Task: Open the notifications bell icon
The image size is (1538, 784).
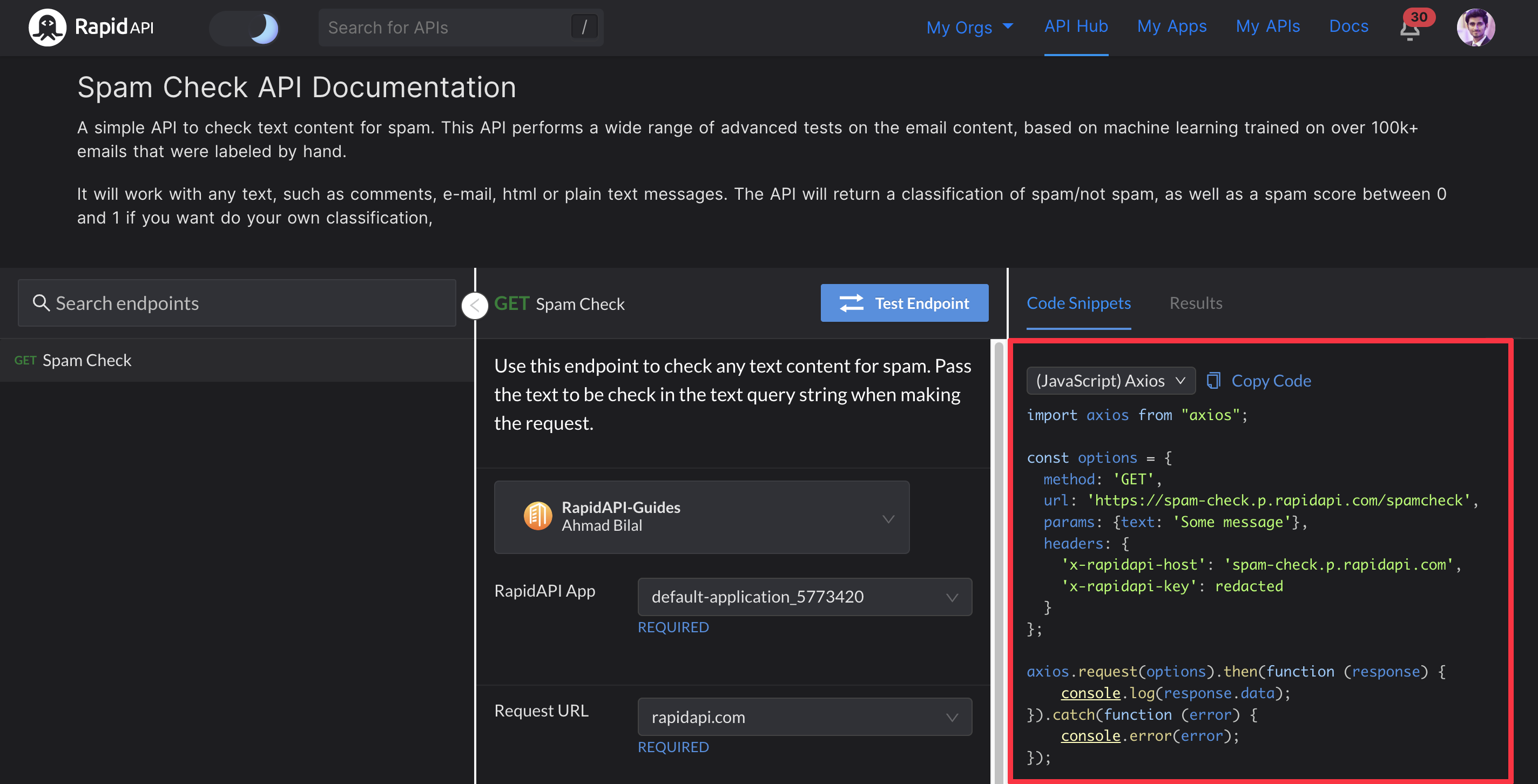Action: 1409,30
